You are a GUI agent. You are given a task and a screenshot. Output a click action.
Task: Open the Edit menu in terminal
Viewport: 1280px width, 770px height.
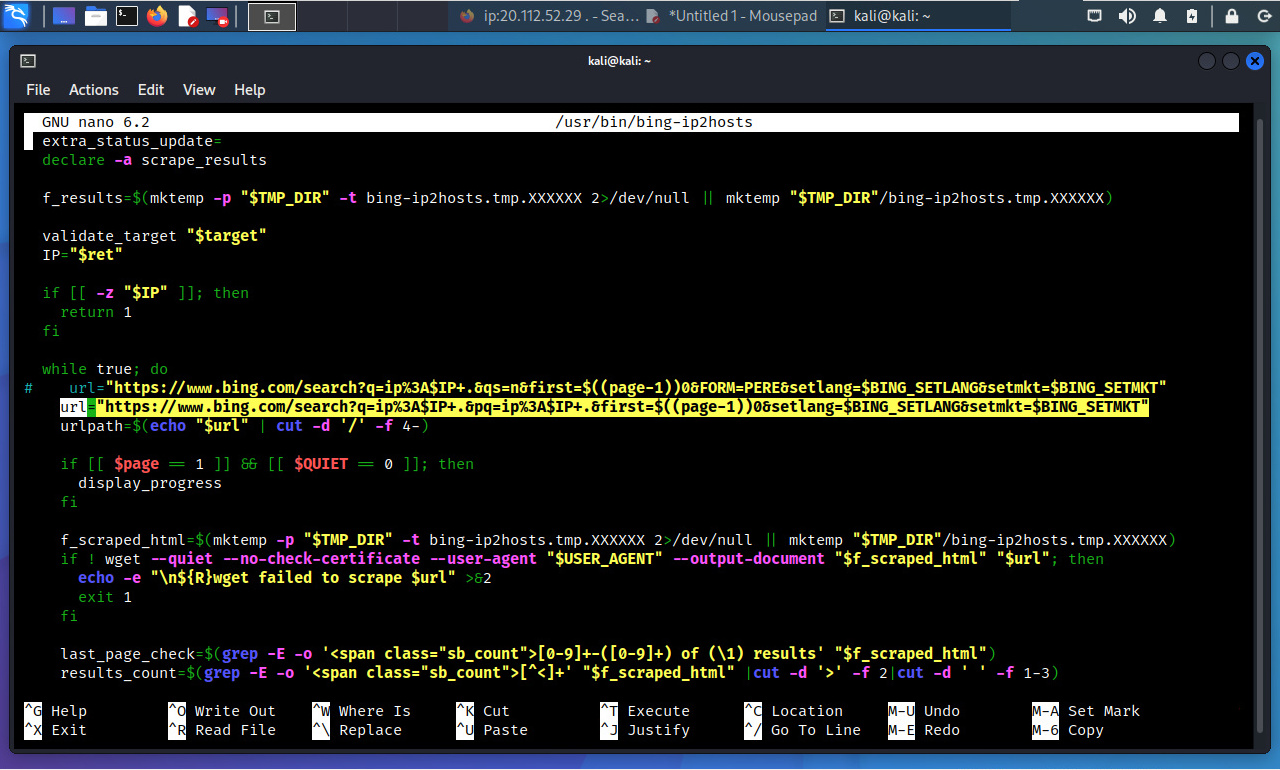pyautogui.click(x=151, y=89)
